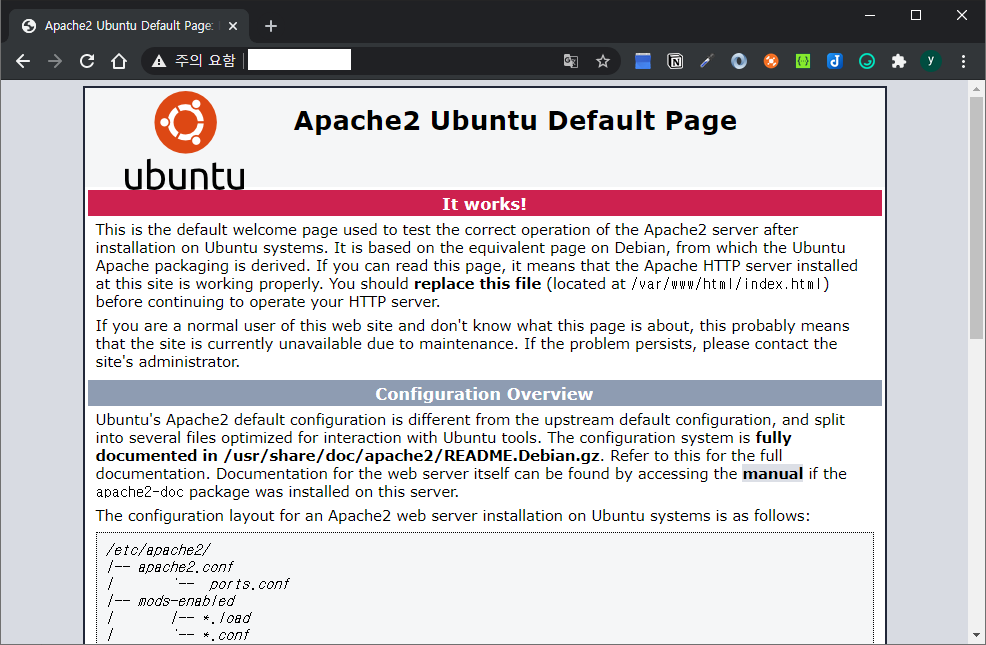Open the blue ring extension icon

point(739,61)
